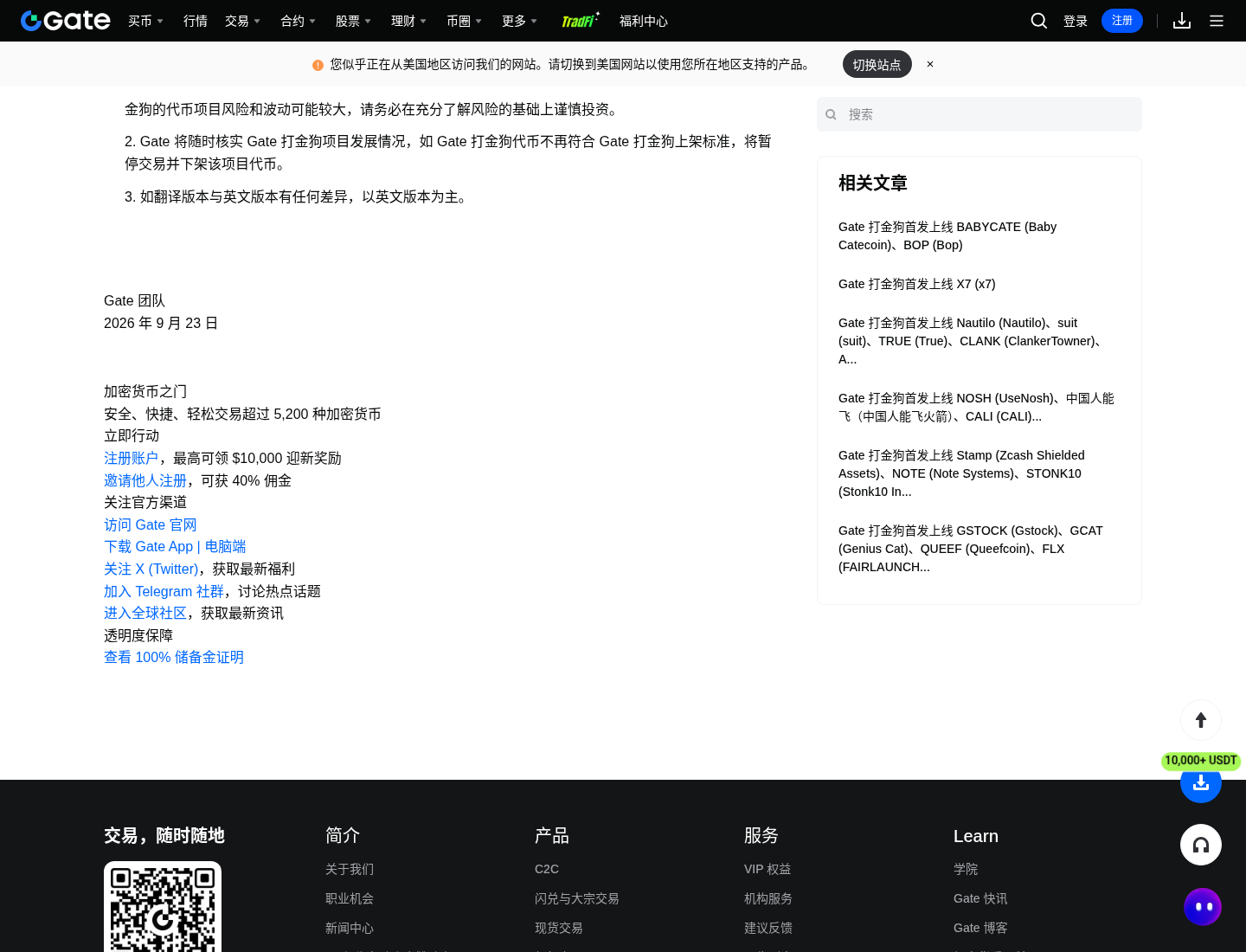1246x952 pixels.
Task: Dismiss the region notice with the X
Action: tap(930, 64)
